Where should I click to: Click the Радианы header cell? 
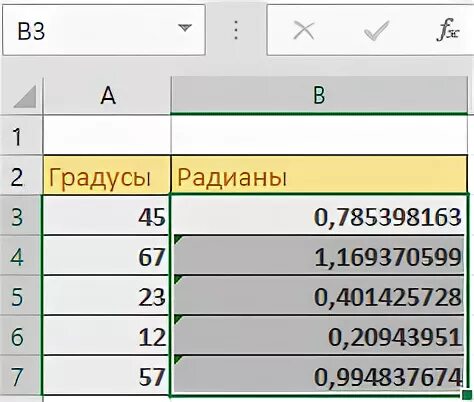pyautogui.click(x=319, y=175)
